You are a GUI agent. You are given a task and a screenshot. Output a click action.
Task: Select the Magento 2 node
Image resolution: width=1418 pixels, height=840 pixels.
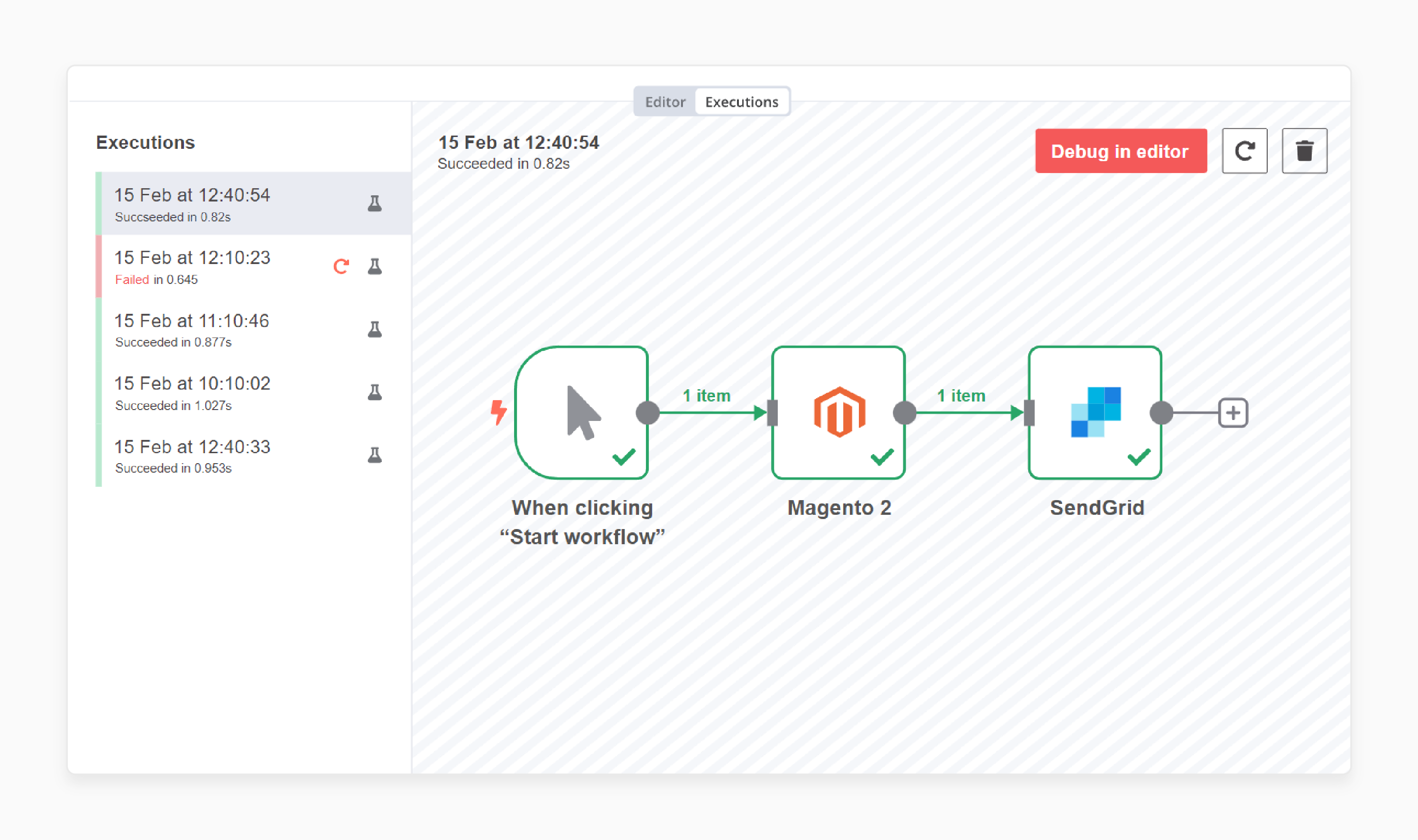pyautogui.click(x=838, y=412)
